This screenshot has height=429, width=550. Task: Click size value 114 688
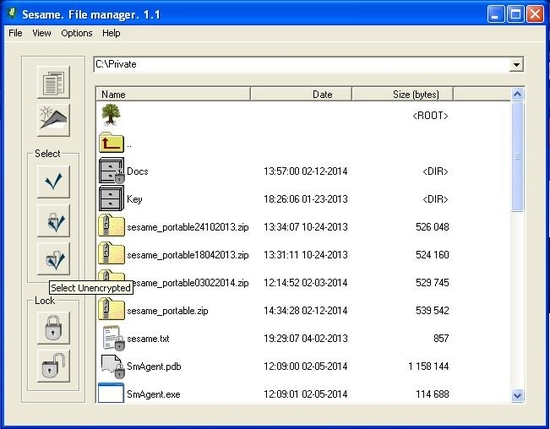click(x=432, y=394)
